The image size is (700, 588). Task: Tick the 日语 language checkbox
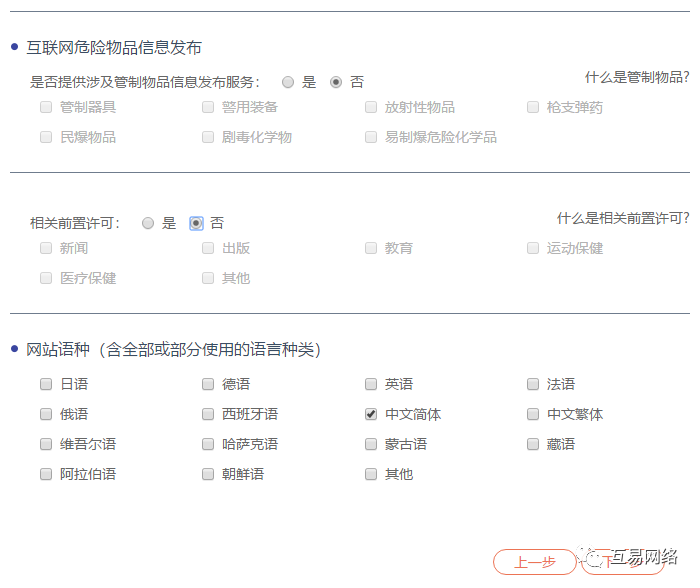point(46,384)
